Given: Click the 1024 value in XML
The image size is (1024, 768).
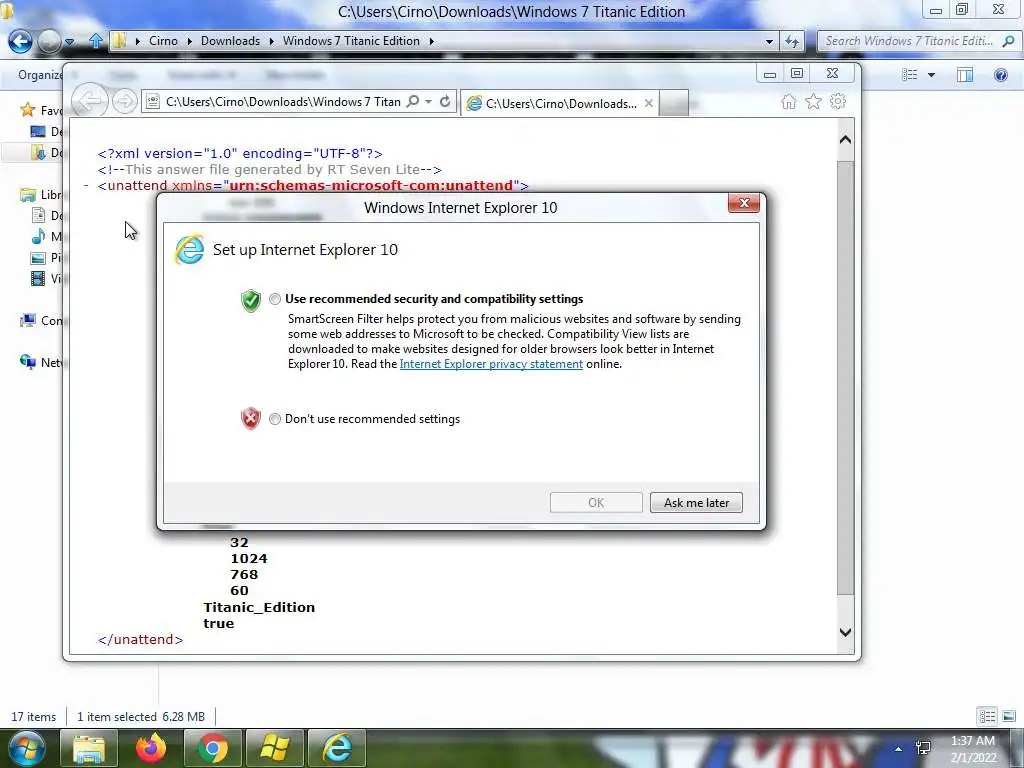Looking at the screenshot, I should [249, 558].
